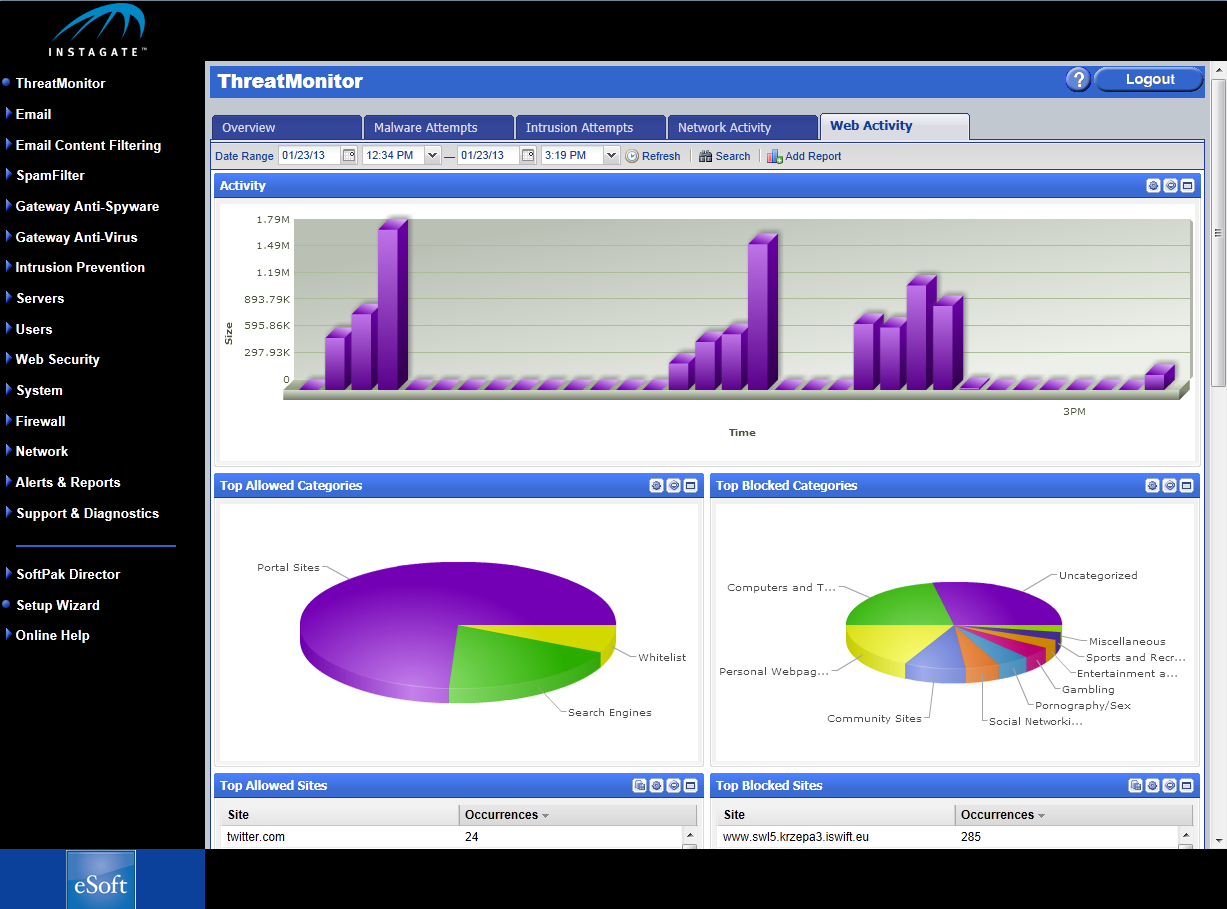Open the start date calendar picker

tap(349, 155)
